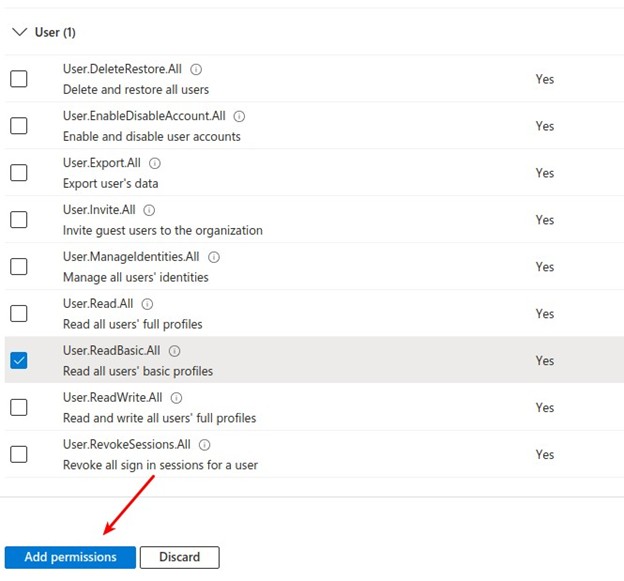Click the User.RevokeSessions.All permission name

tap(127, 445)
